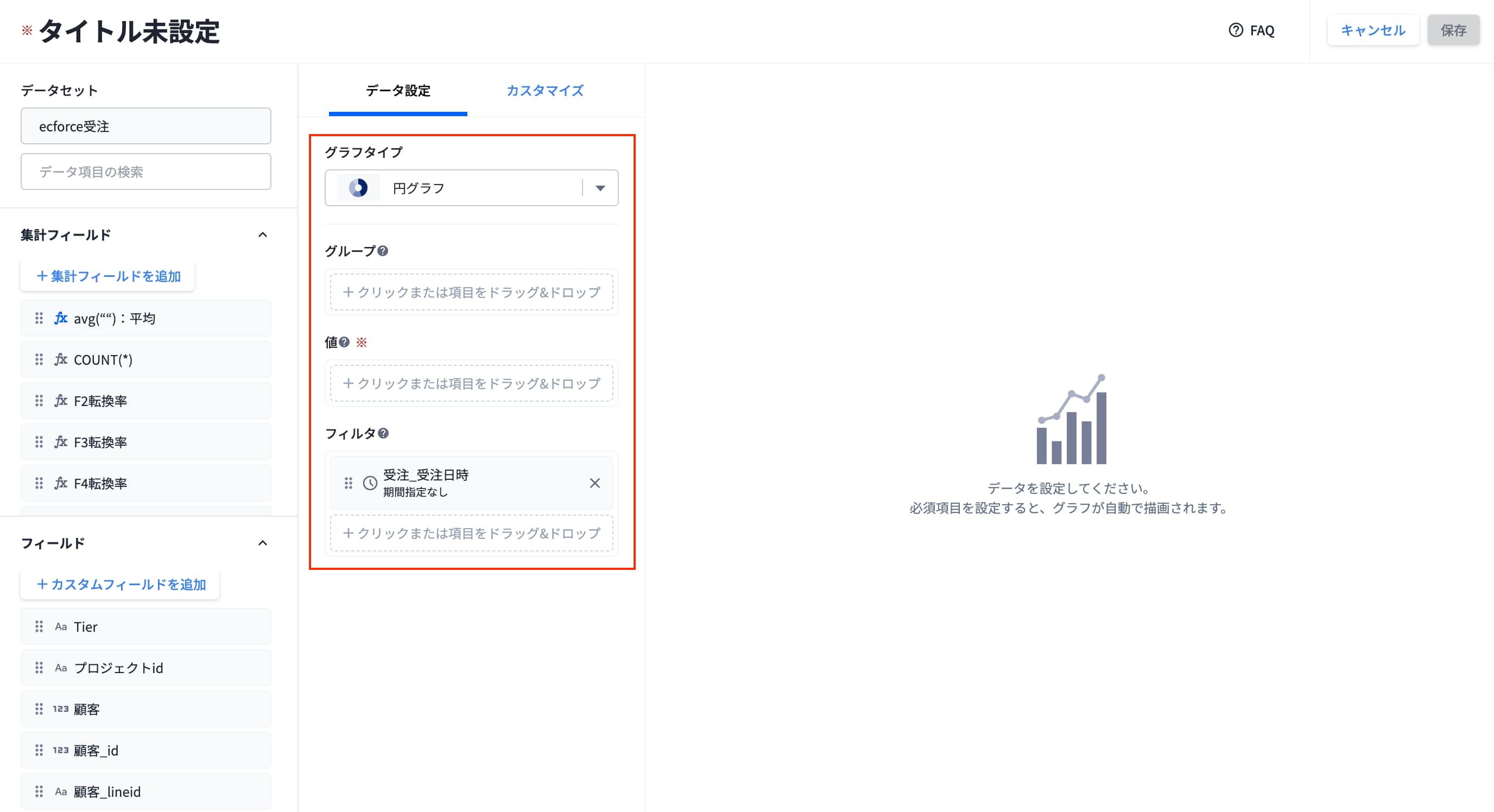1494x812 pixels.
Task: Select the プロジェクトid field
Action: [145, 668]
